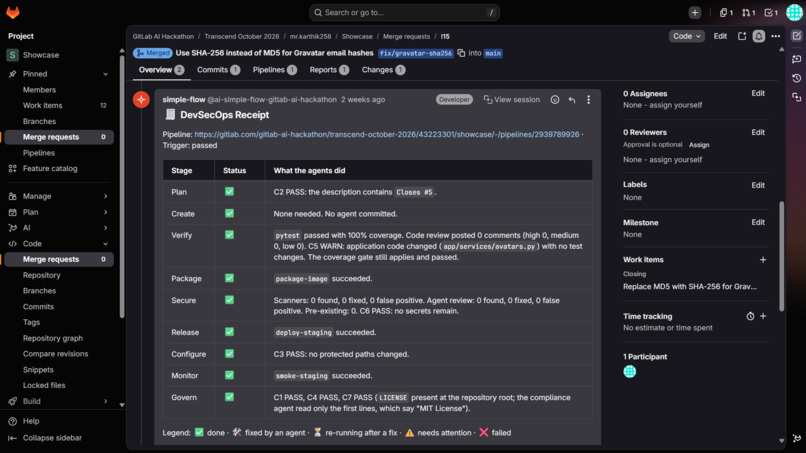Viewport: 806px width, 453px height.
Task: Open assigned issues counter icon
Action: pos(726,13)
